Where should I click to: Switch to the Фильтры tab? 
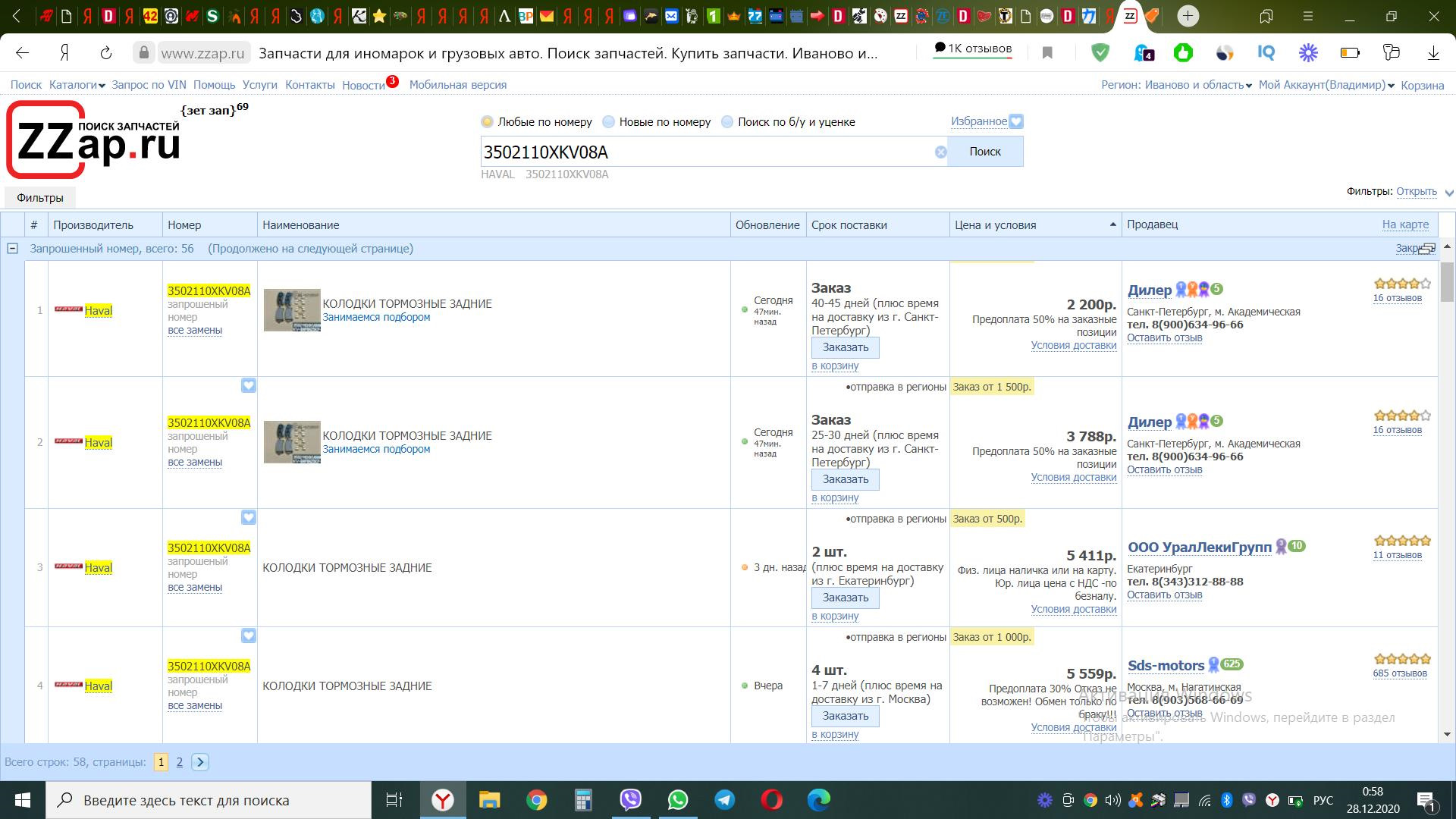[x=40, y=198]
